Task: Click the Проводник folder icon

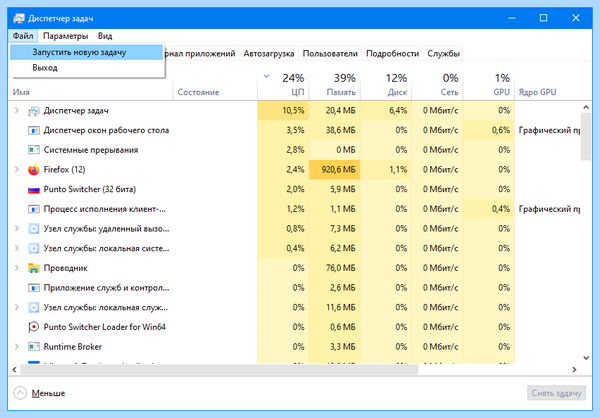Action: click(34, 268)
